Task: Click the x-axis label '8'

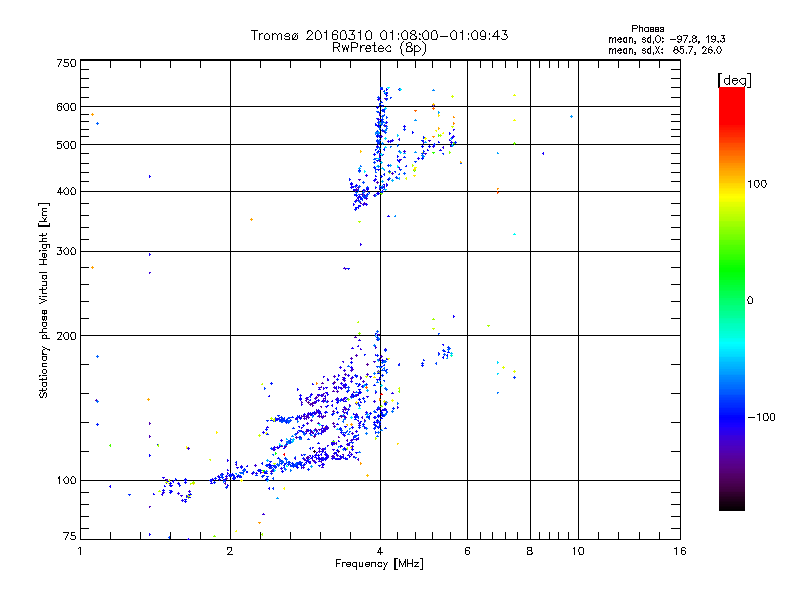Action: pyautogui.click(x=530, y=551)
